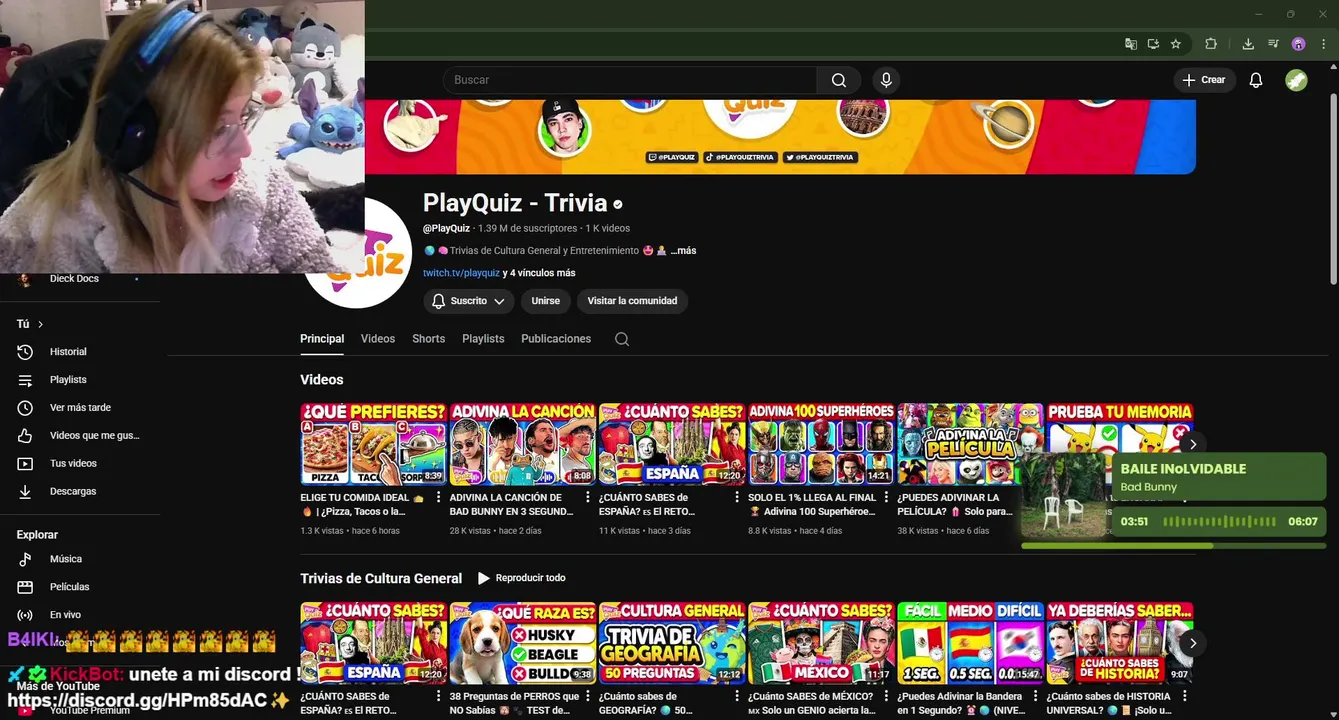Open QUÉ RAZA ES dog quiz thumbnail
The width and height of the screenshot is (1339, 720).
coord(522,643)
